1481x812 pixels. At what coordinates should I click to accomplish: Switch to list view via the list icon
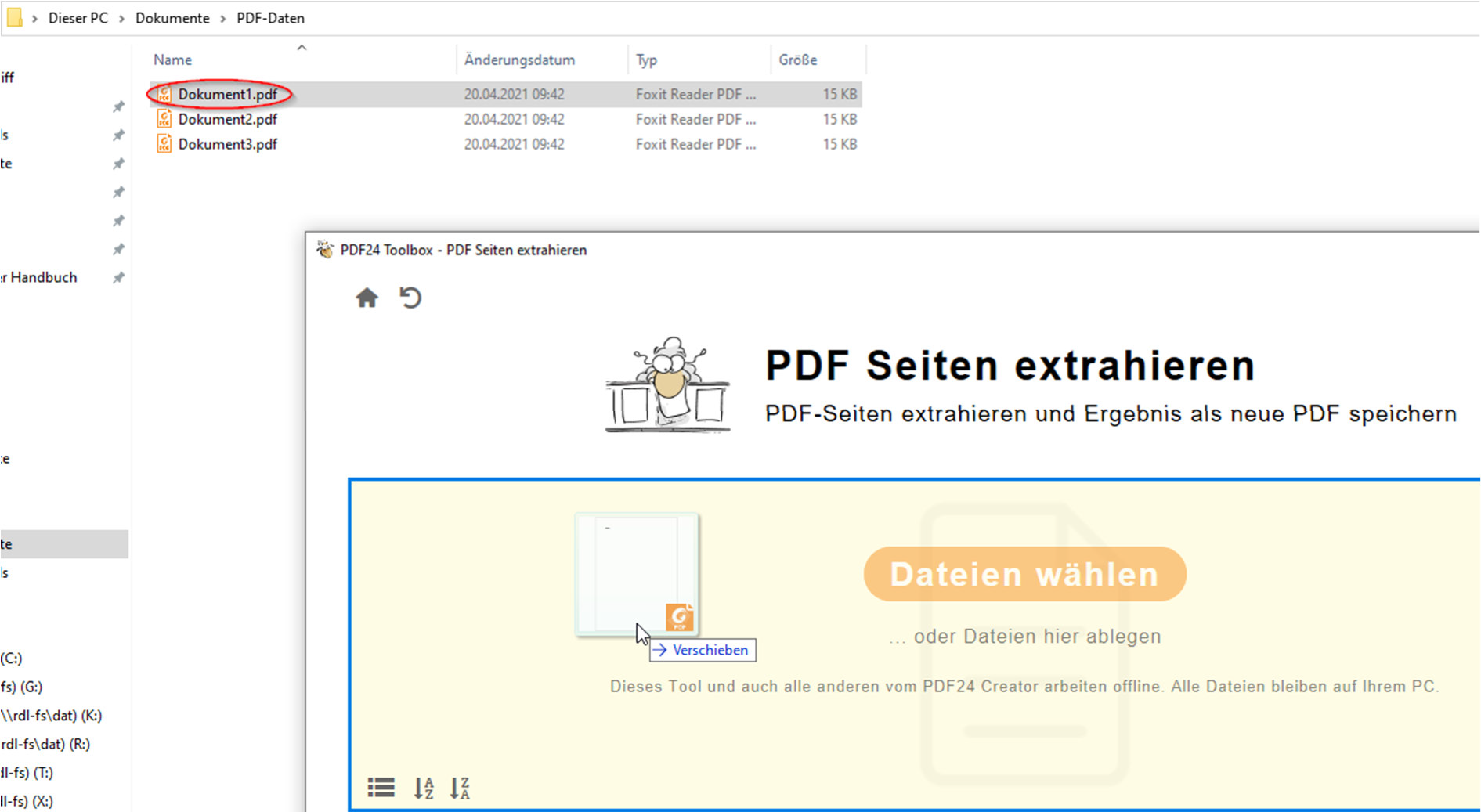(x=381, y=787)
